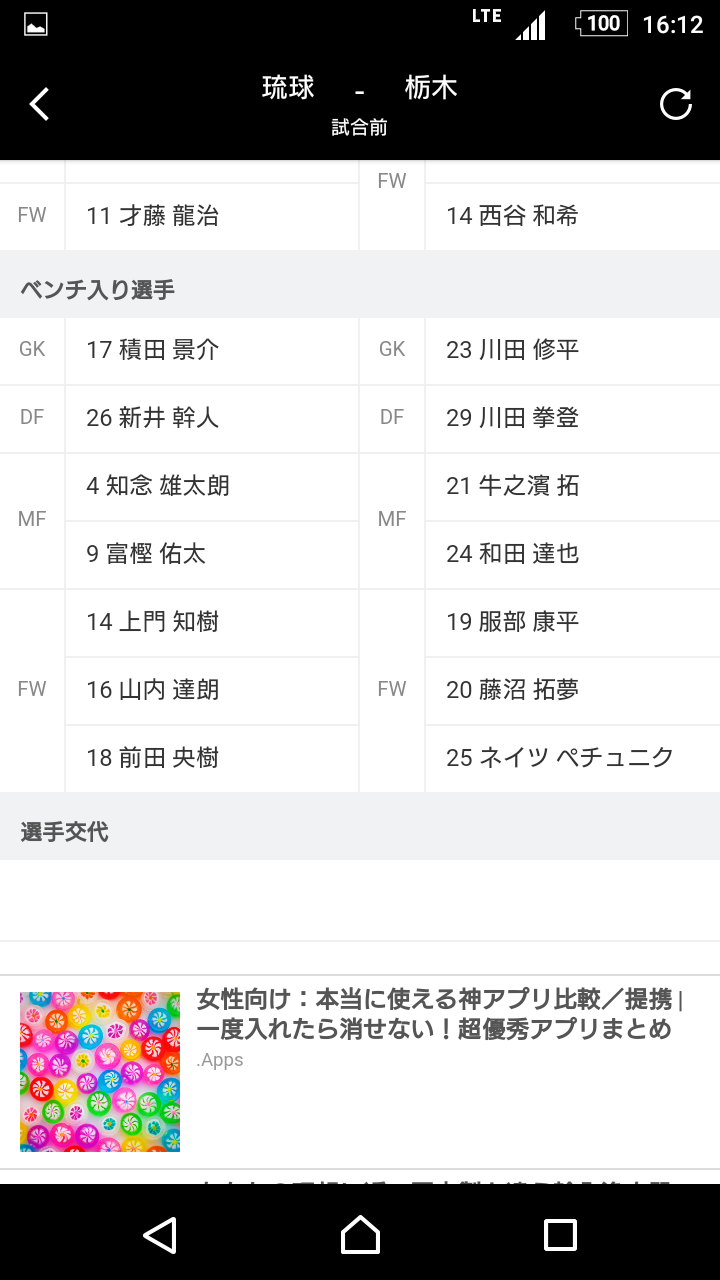Viewport: 720px width, 1280px height.
Task: Tap the image notification icon in status bar
Action: (x=36, y=25)
